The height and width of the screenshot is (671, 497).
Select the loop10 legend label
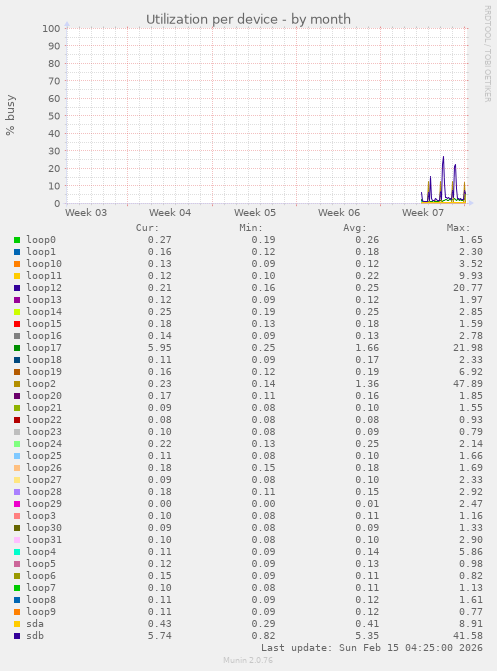coord(44,264)
